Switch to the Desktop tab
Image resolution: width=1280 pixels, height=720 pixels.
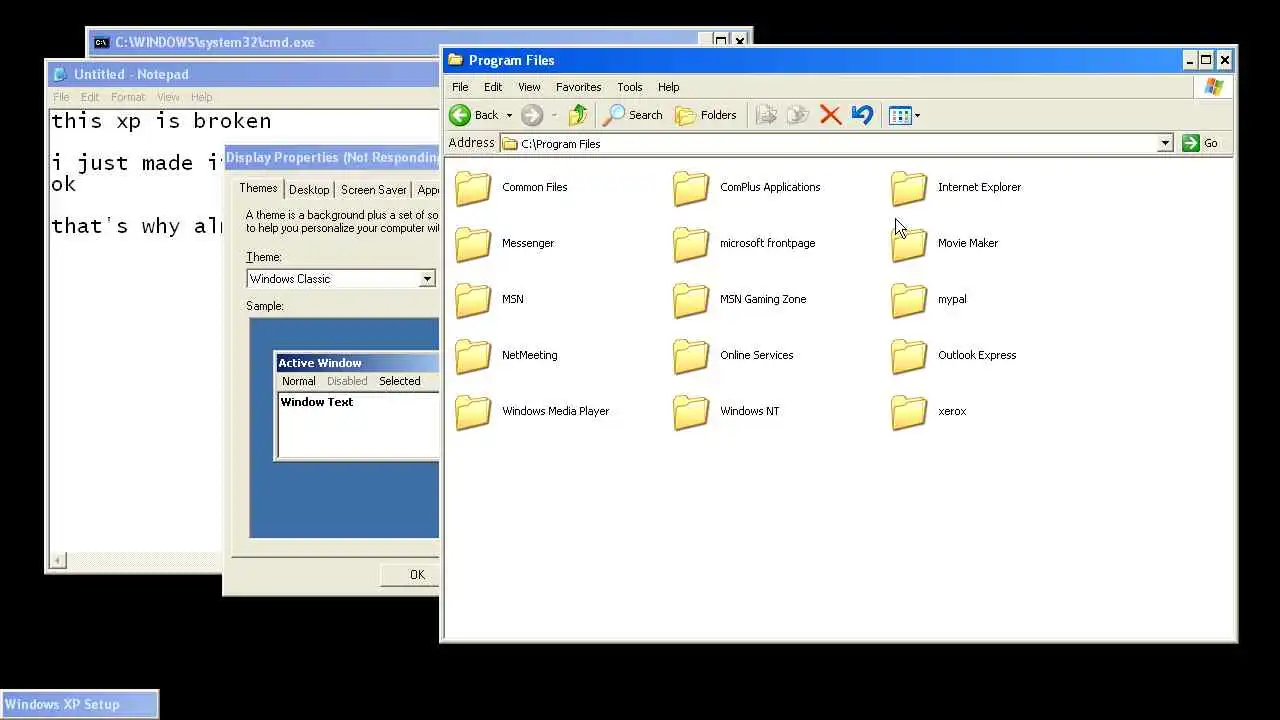309,190
